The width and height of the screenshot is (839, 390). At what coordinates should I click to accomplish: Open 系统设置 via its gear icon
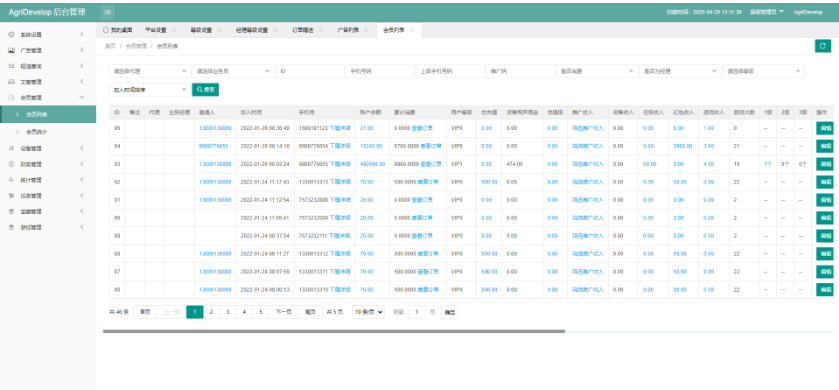[x=11, y=35]
